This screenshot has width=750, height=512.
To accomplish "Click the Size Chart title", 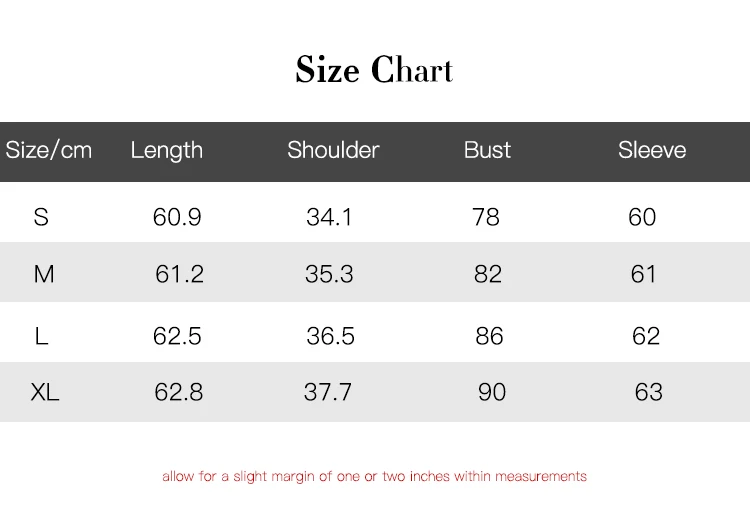I will click(x=374, y=70).
